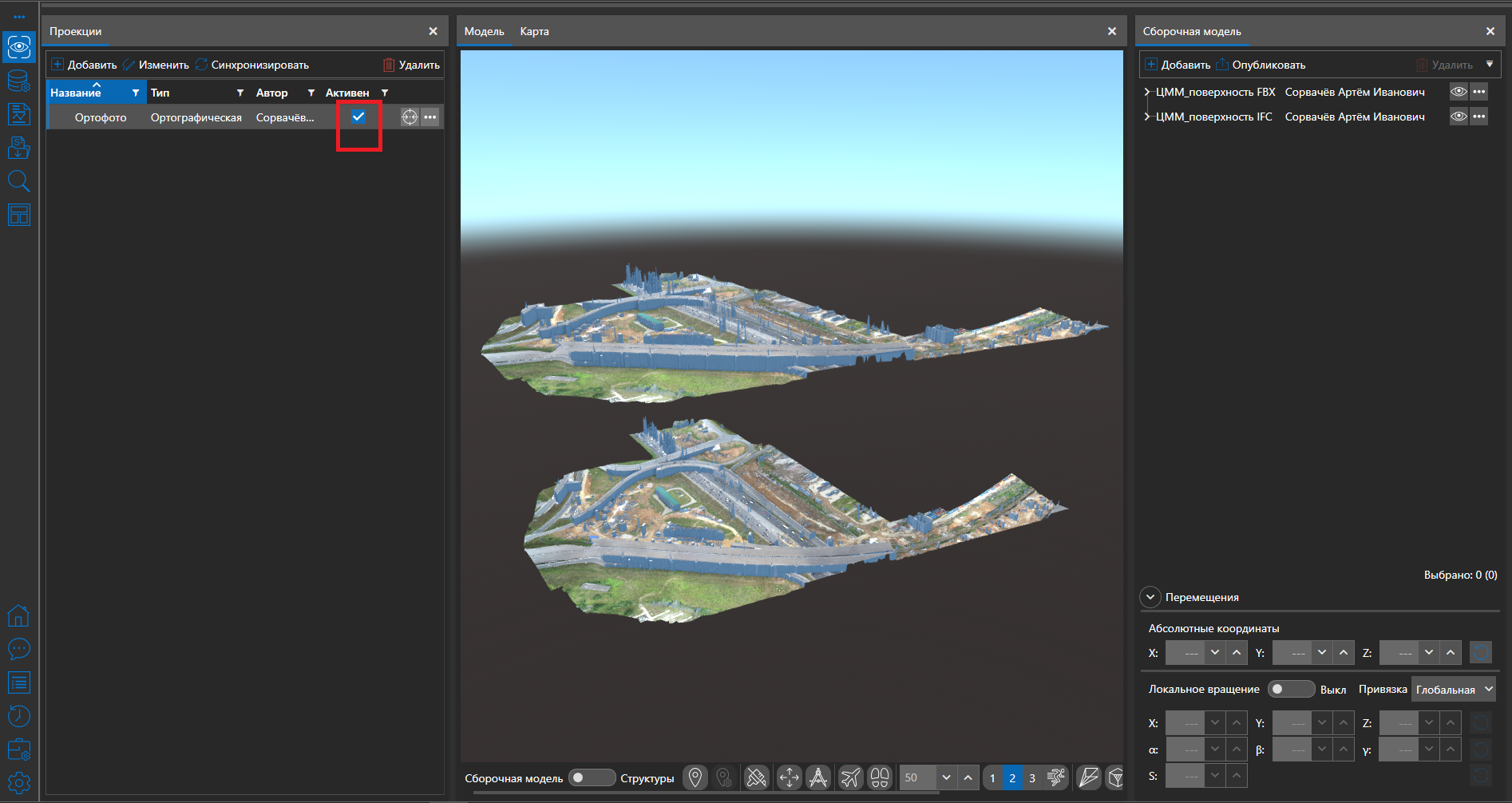Click Синхронизировать in the Проекции panel
Viewport: 1512px width, 803px height.
tap(252, 65)
